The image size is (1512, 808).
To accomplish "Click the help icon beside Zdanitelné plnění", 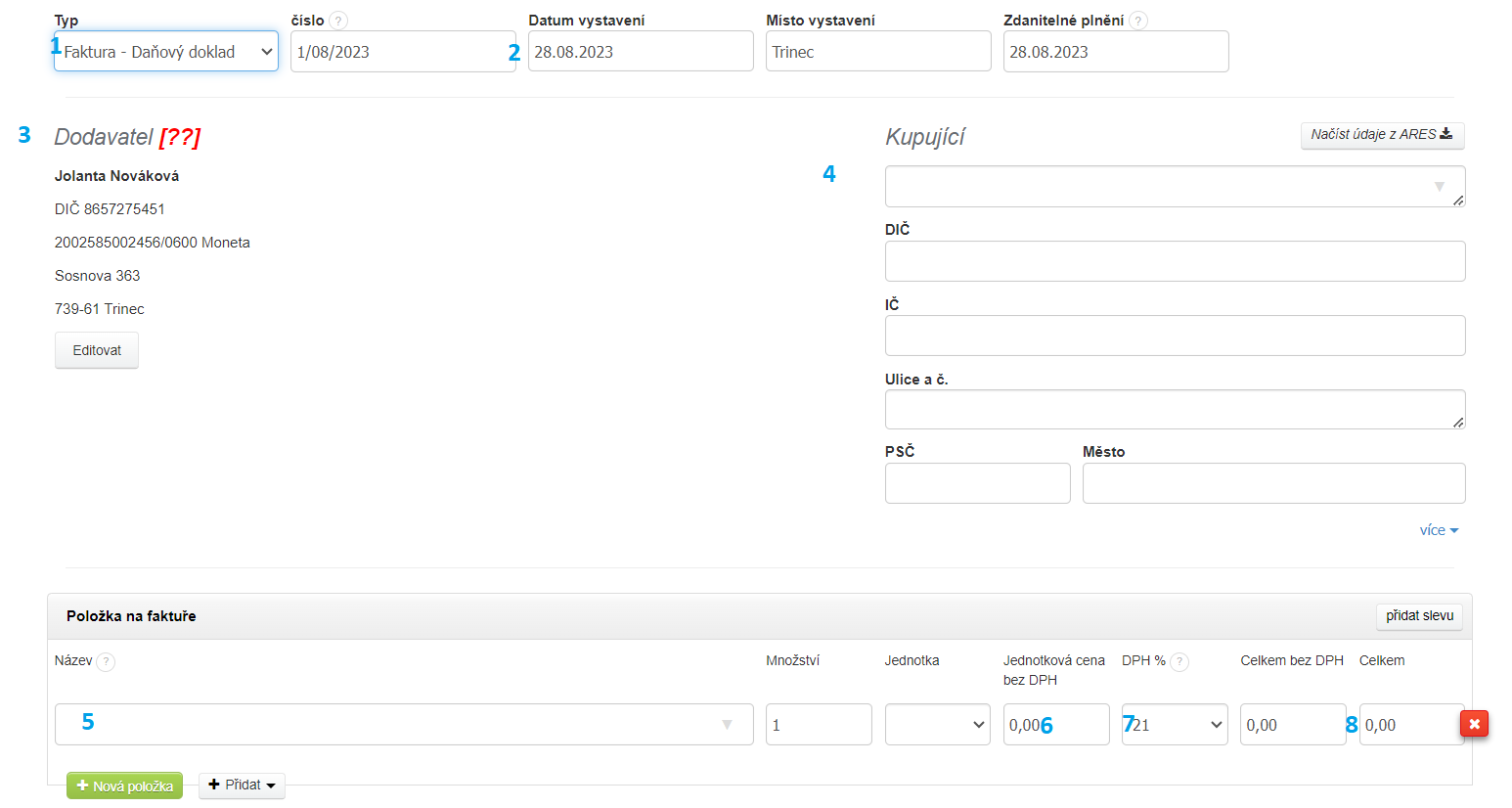I will (1138, 21).
